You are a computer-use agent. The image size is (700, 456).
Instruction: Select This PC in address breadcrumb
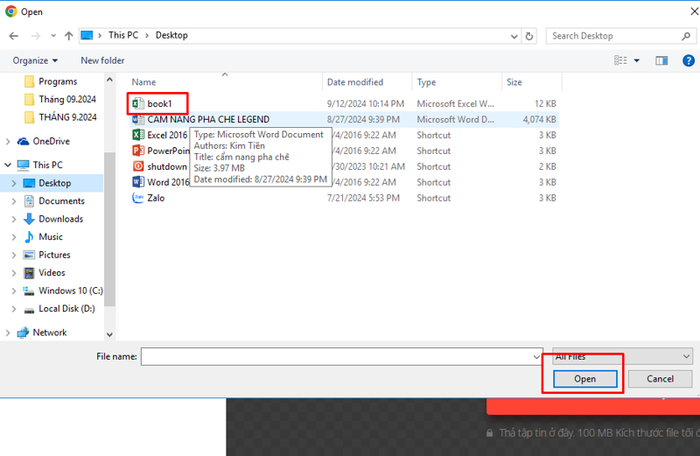[123, 35]
